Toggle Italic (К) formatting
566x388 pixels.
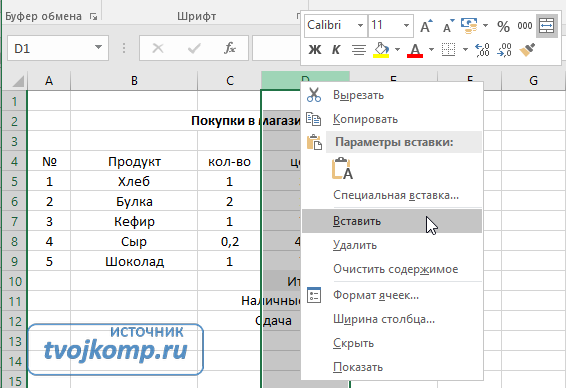click(x=336, y=50)
